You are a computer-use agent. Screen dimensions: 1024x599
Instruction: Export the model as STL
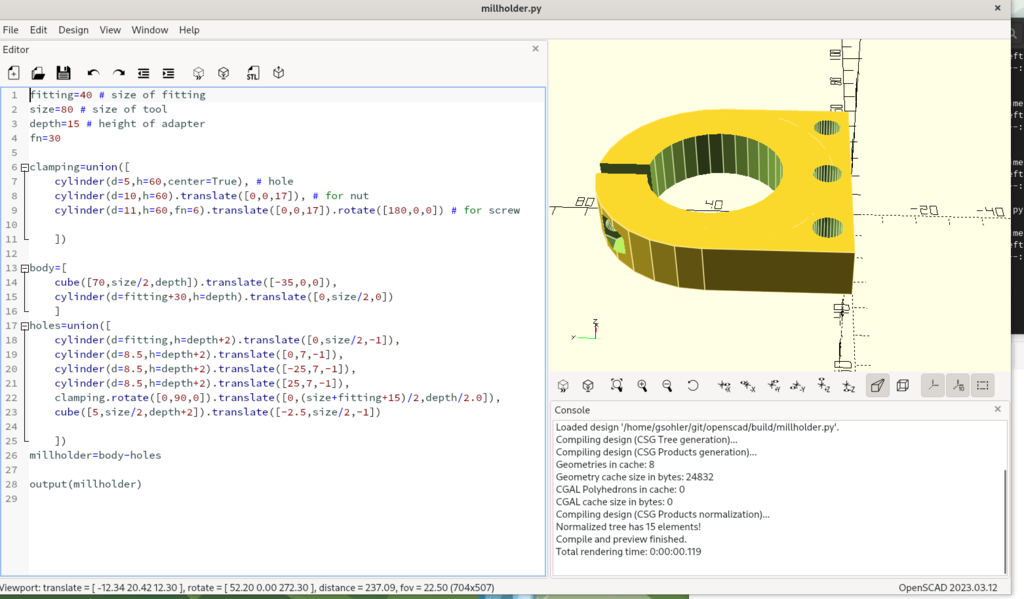pyautogui.click(x=253, y=73)
